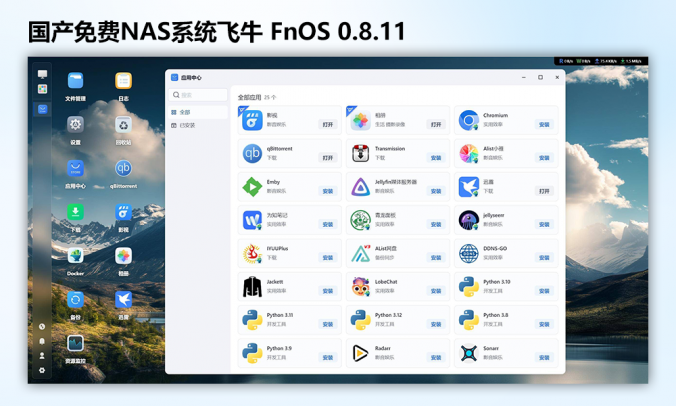Install Radarr via its 安装 button
Viewport: 676px width, 406px height.
pos(436,358)
